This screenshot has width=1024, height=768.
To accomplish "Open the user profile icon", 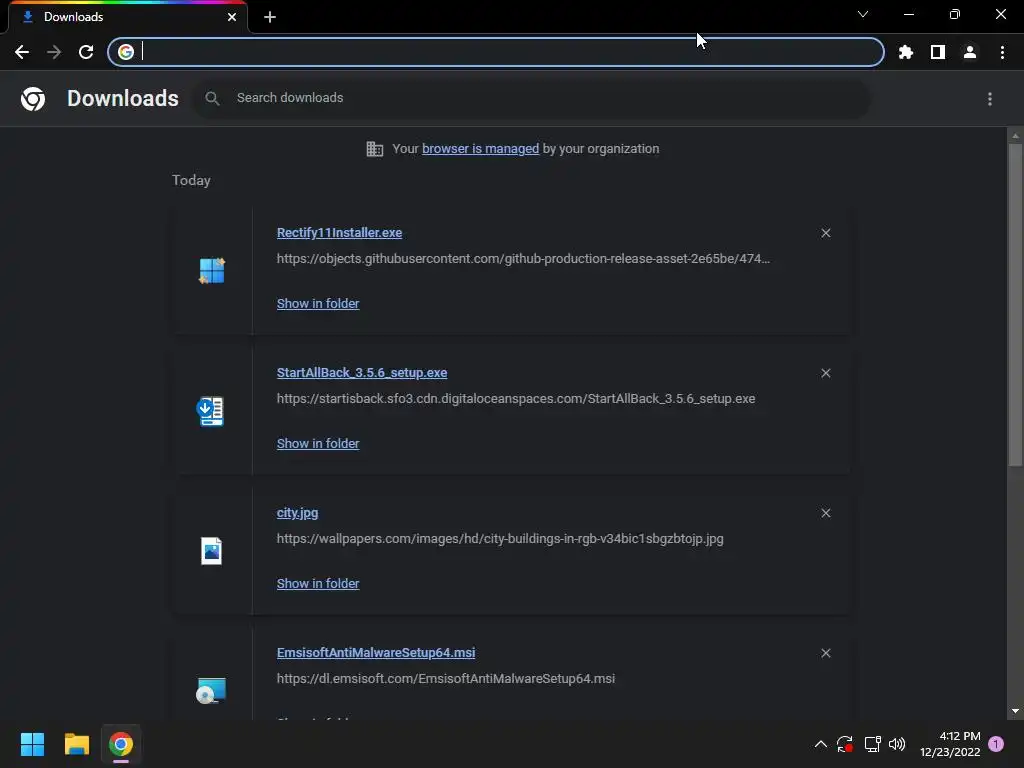I will [x=970, y=52].
